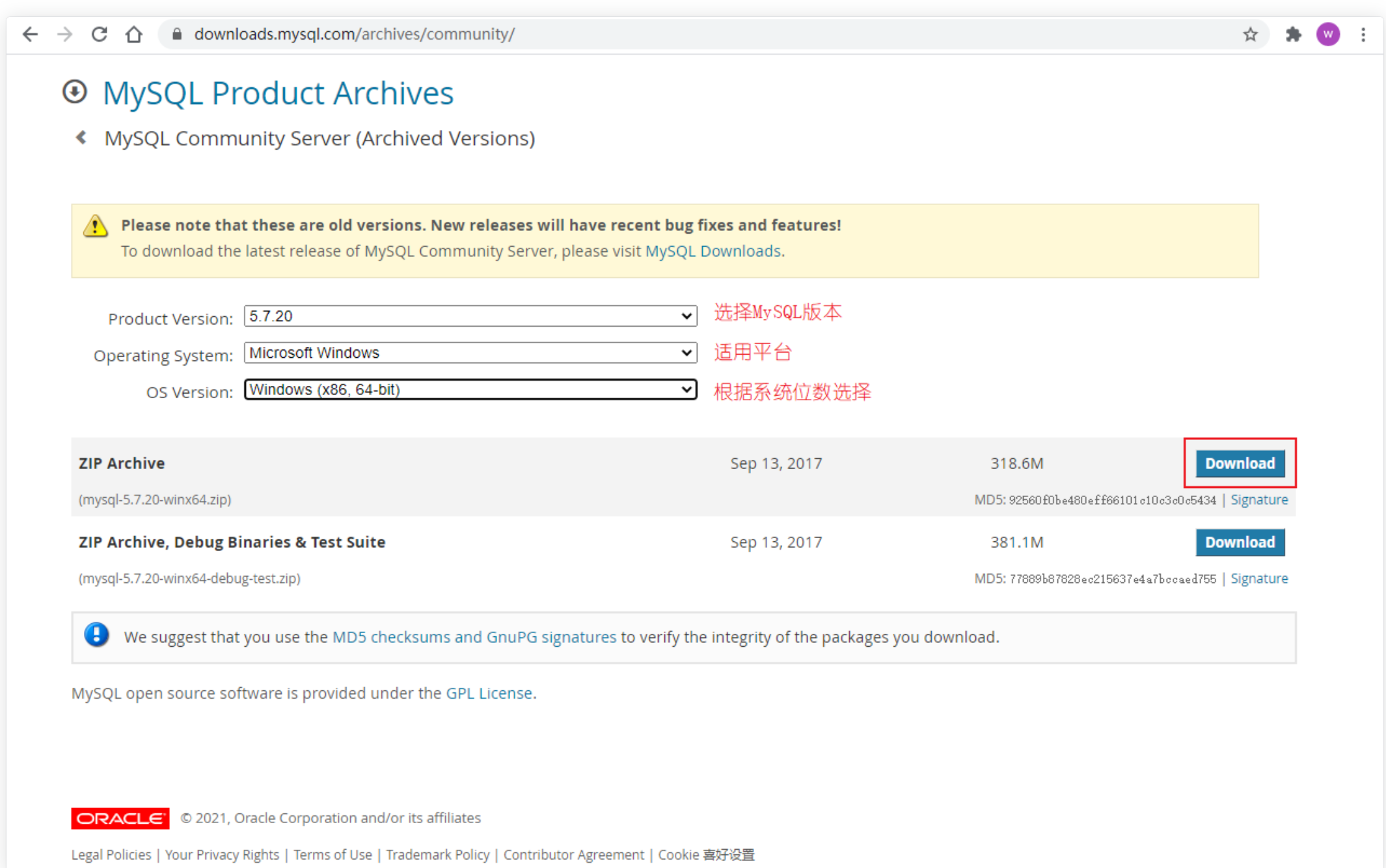Open the purple profile avatar
This screenshot has height=868, width=1386.
click(x=1327, y=34)
